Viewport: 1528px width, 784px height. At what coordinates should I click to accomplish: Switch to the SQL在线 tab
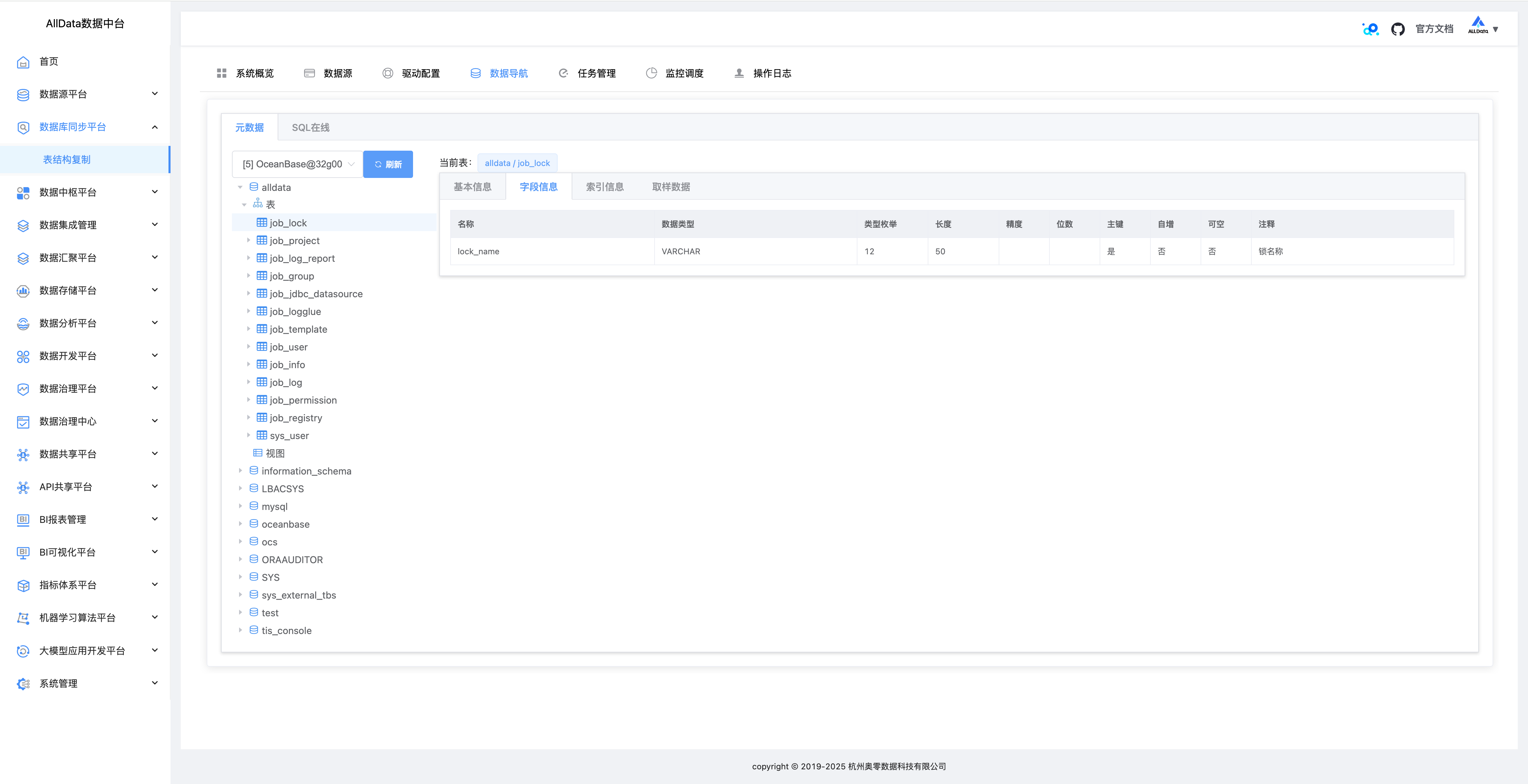coord(310,127)
